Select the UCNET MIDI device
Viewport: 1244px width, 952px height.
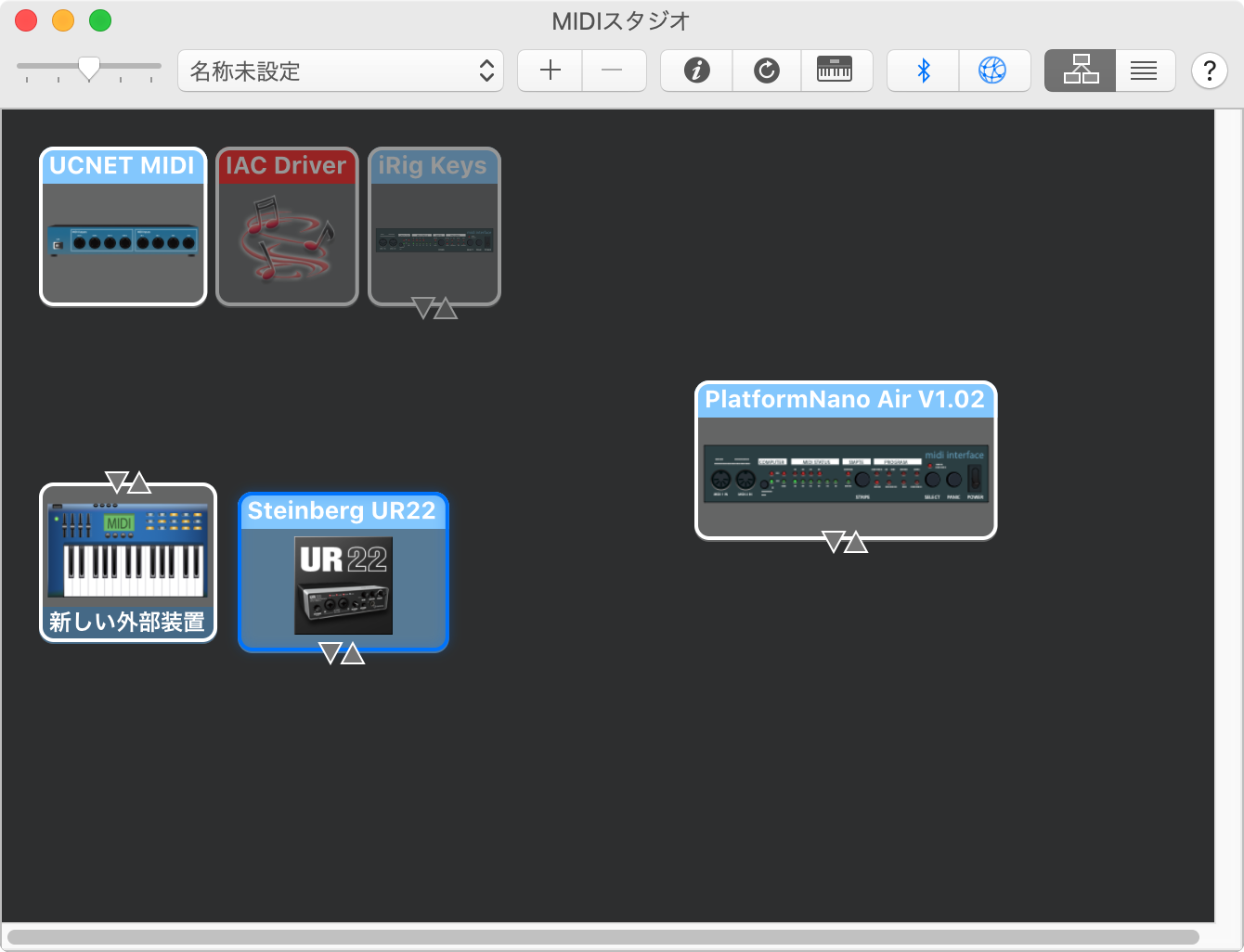click(x=123, y=226)
